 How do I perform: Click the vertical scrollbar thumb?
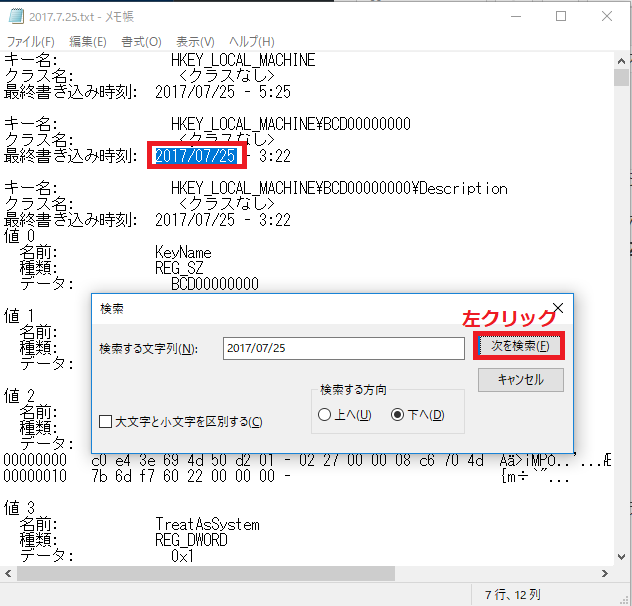point(622,77)
